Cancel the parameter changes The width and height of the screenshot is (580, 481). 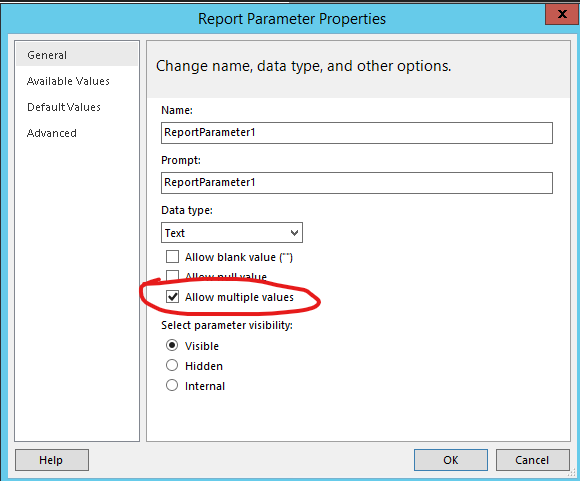pos(533,460)
